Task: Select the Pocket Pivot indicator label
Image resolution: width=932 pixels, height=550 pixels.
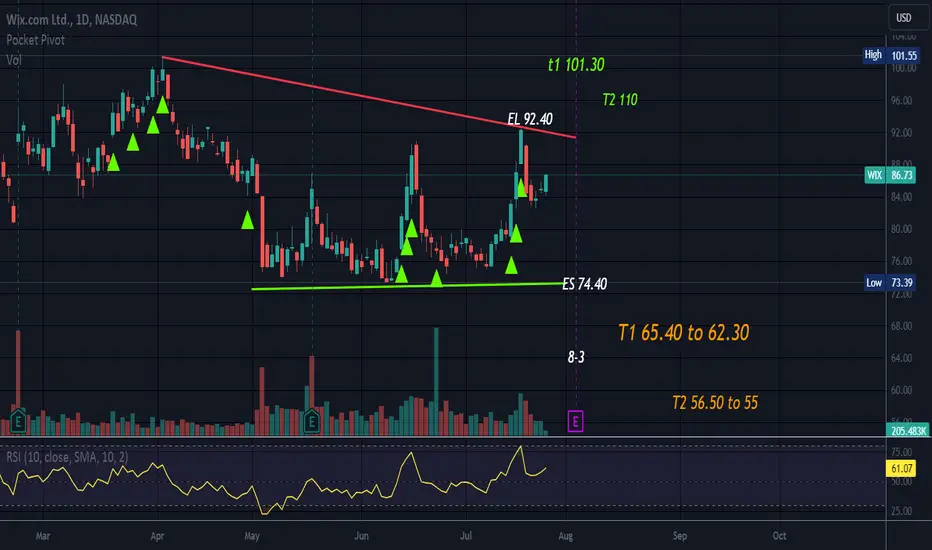Action: pos(35,40)
